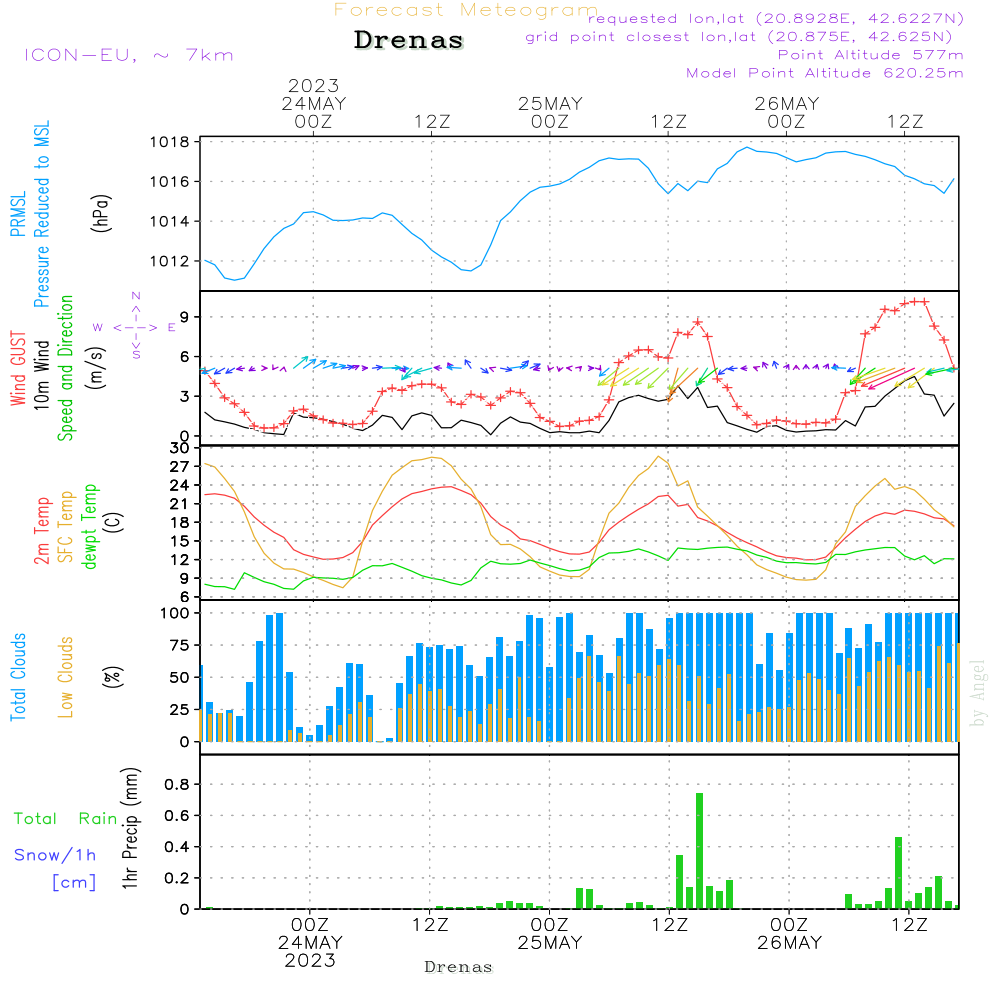This screenshot has width=1000, height=1000.
Task: Select the 30 degree temperature axis tick
Action: [x=180, y=448]
